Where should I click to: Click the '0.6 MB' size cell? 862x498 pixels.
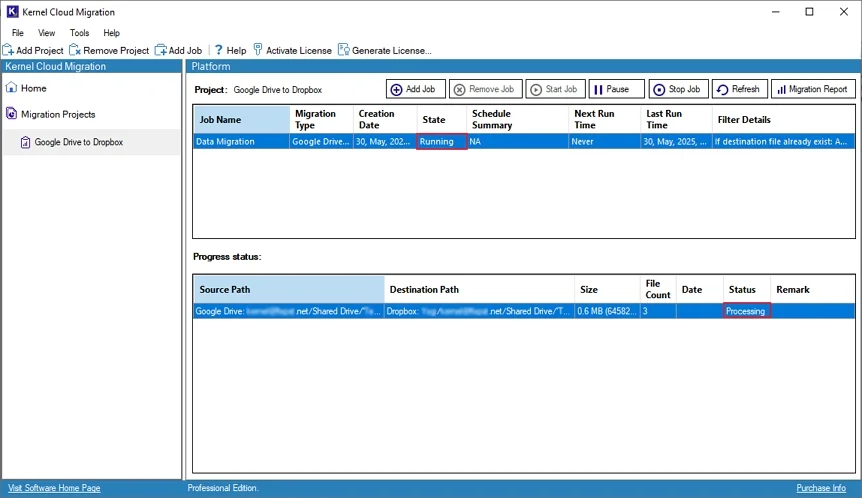pos(607,311)
